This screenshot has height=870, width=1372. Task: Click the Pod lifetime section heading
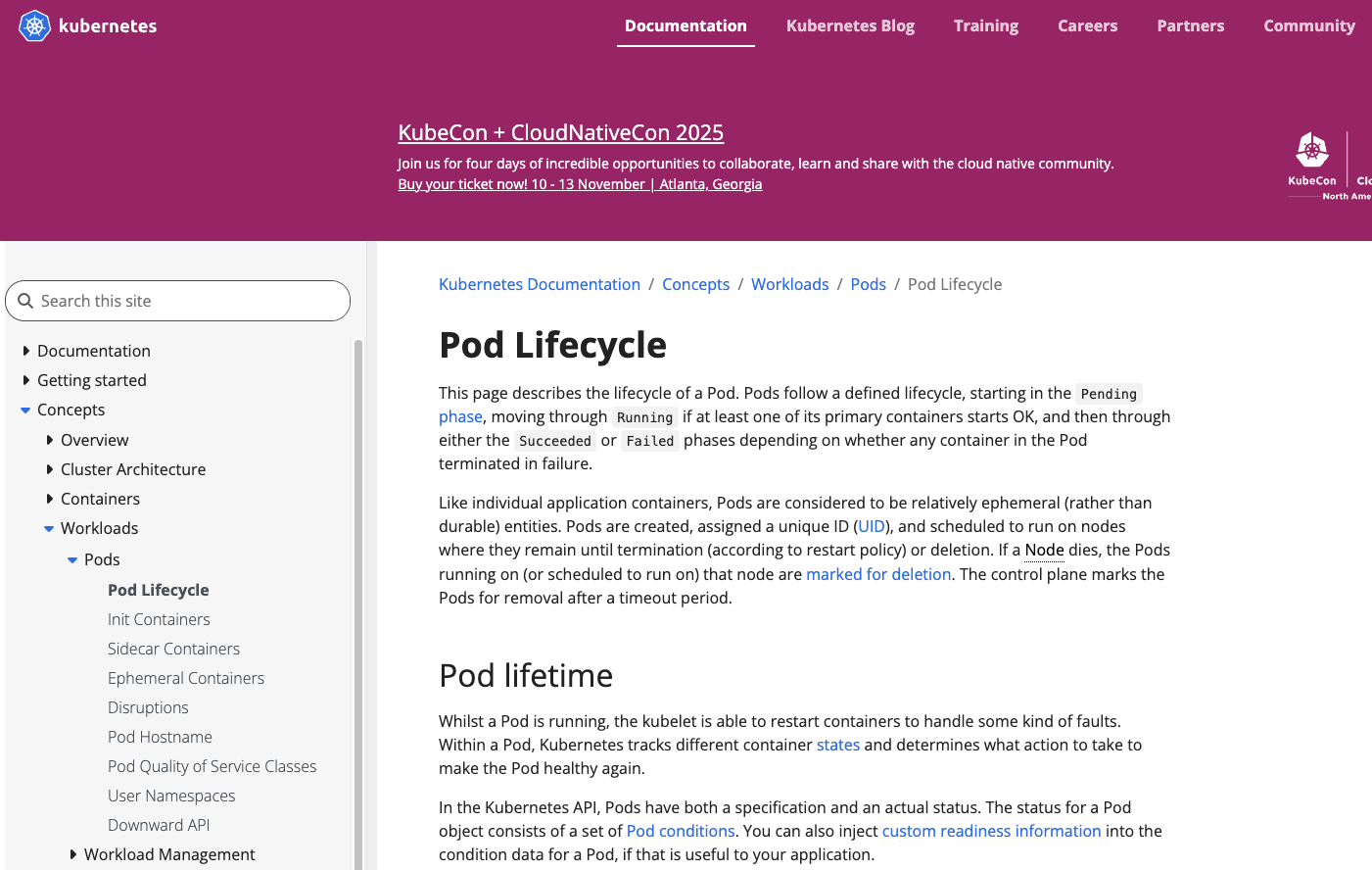[526, 676]
